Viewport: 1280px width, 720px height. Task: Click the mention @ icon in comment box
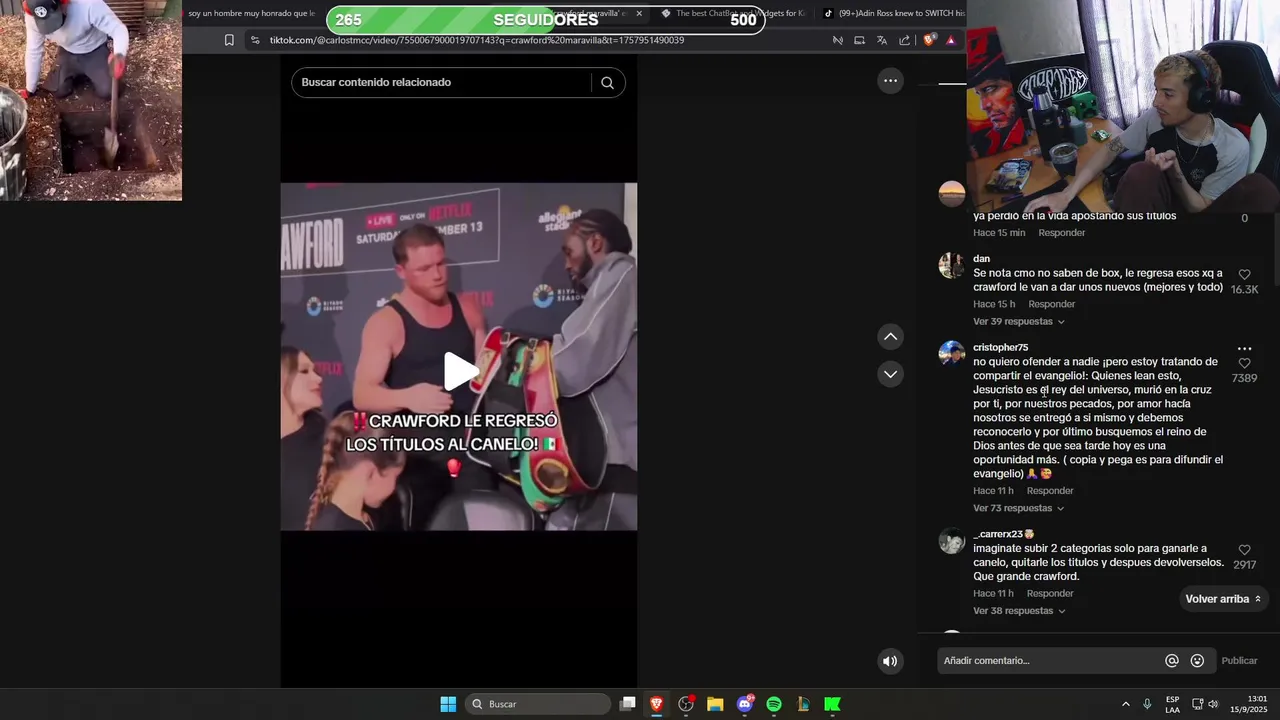click(x=1172, y=661)
